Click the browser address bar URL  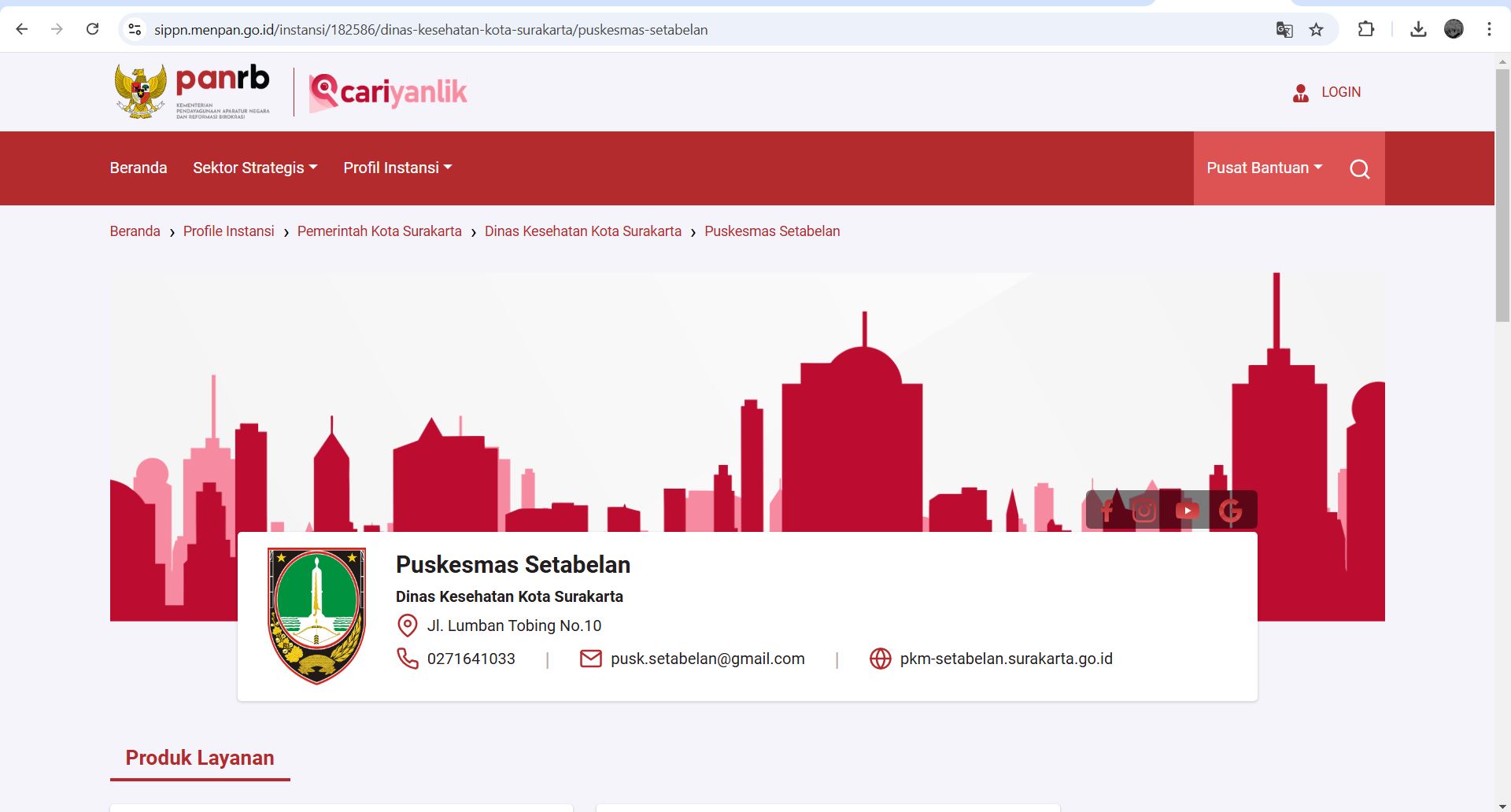coord(430,30)
